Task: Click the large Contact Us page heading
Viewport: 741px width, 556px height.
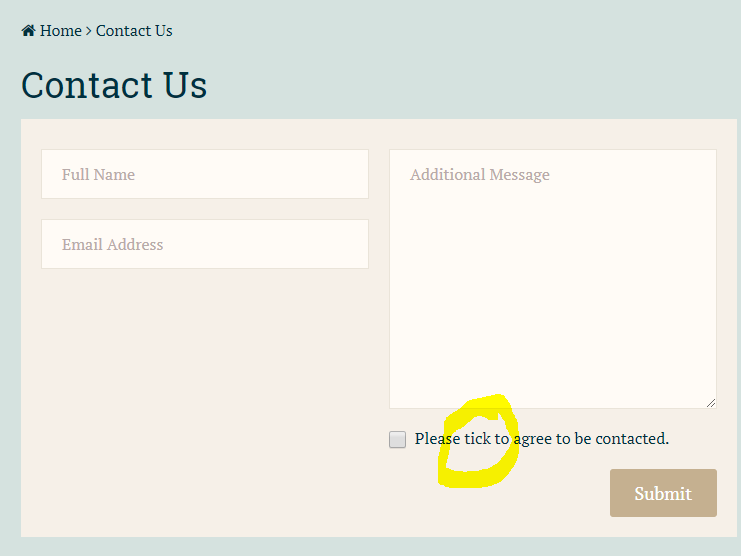Action: [x=114, y=85]
